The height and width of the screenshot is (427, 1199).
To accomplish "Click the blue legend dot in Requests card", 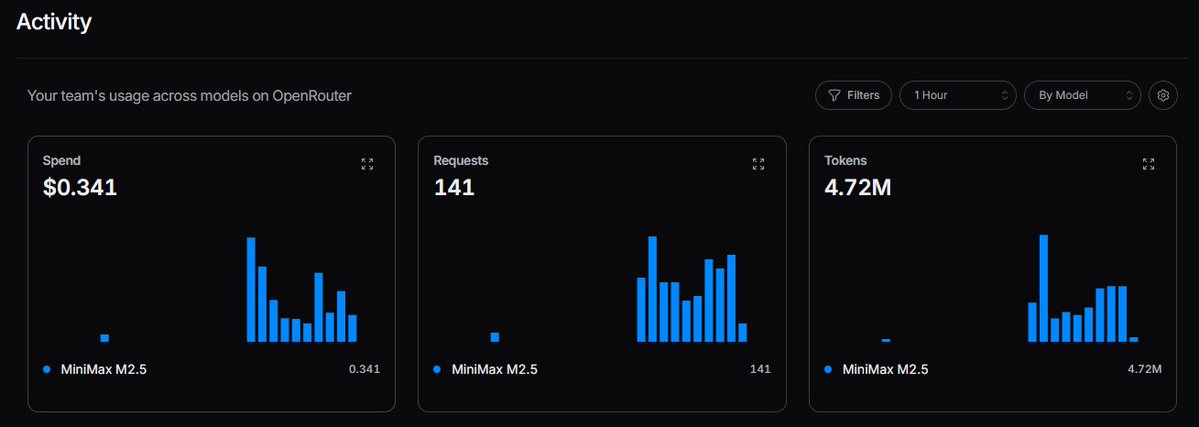I will click(437, 370).
